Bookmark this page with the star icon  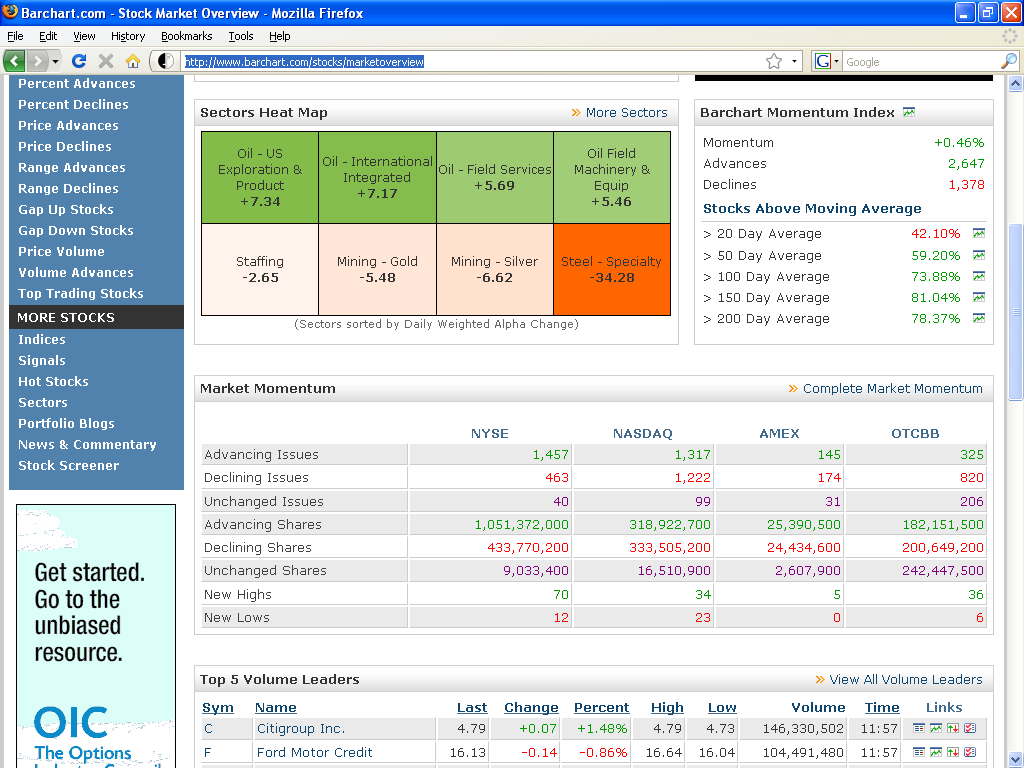pos(774,61)
